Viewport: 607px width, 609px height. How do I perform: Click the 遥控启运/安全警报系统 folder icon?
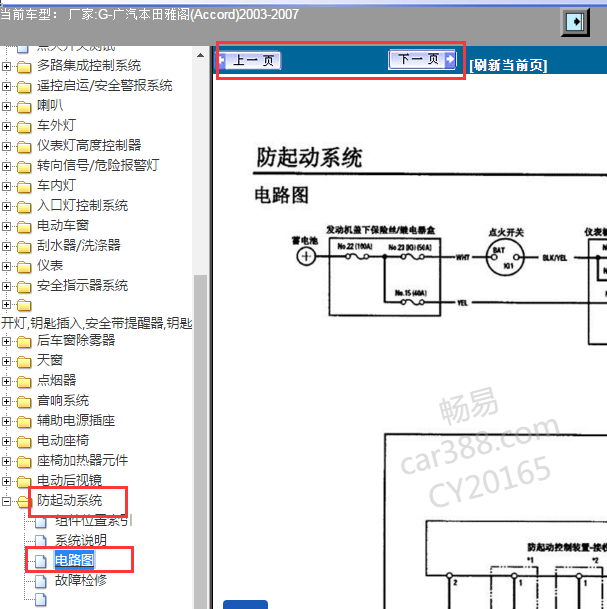pos(24,87)
